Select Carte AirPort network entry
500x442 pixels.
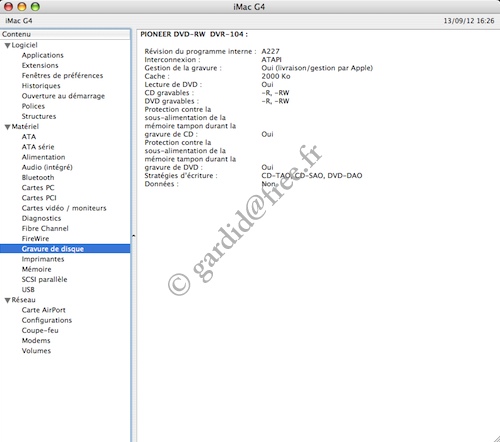[x=44, y=310]
